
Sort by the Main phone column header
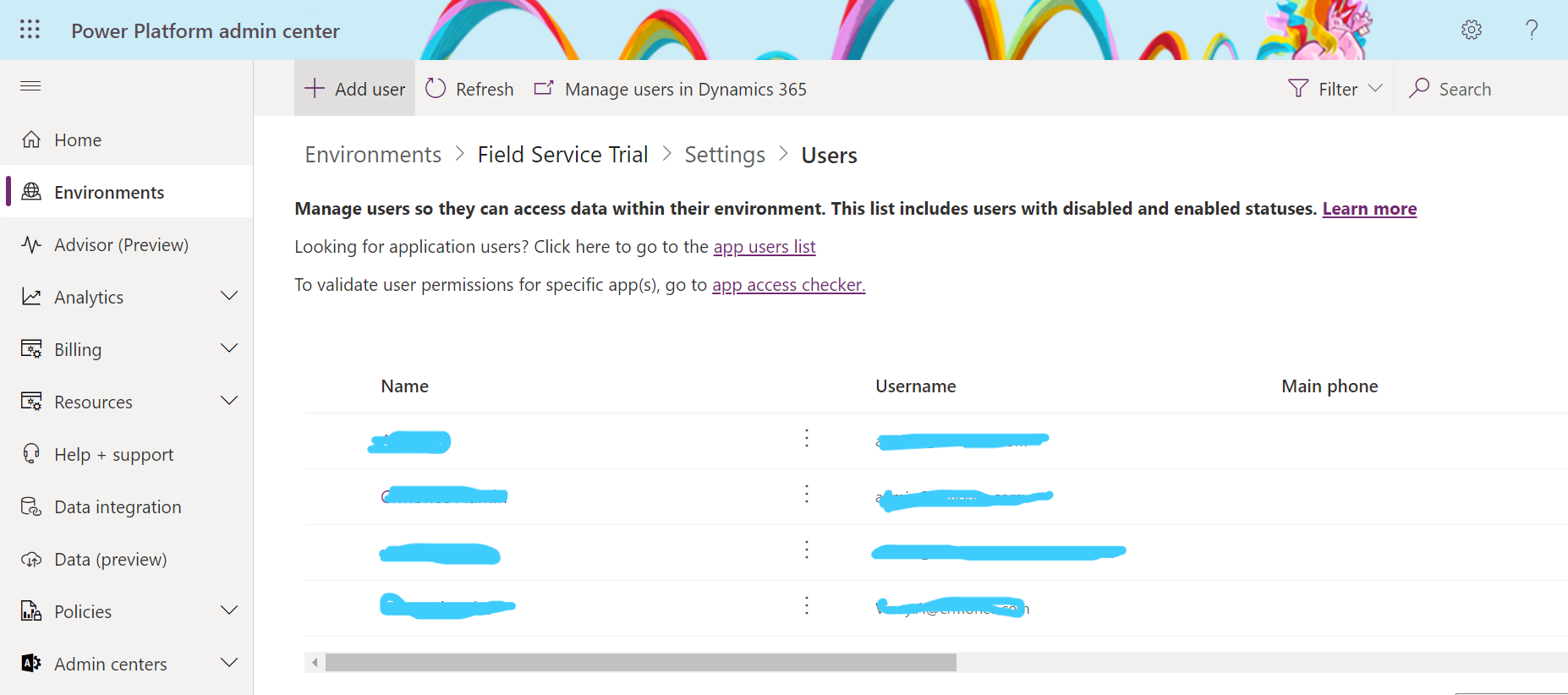[x=1330, y=386]
